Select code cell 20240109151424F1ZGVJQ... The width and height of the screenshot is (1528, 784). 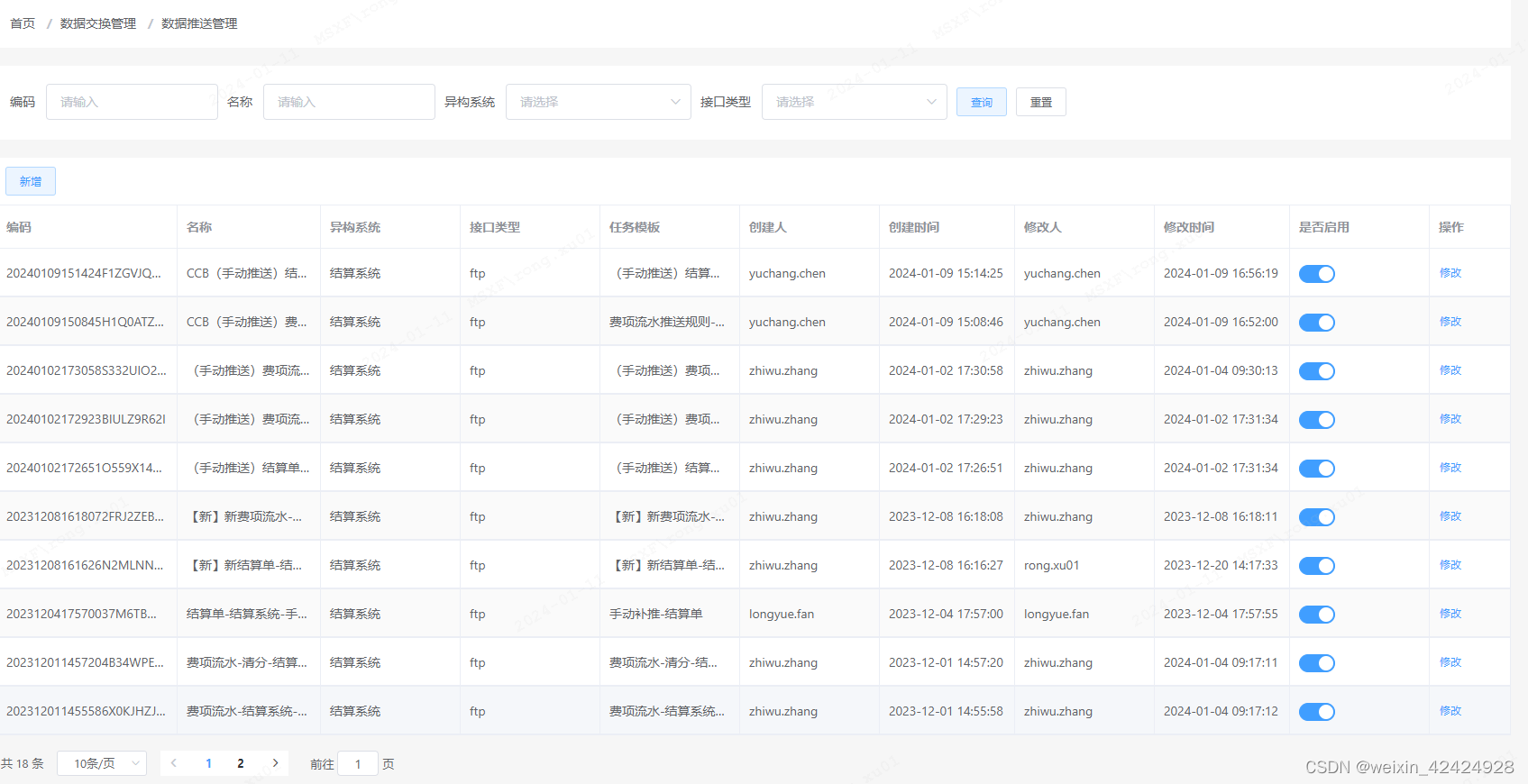click(84, 273)
